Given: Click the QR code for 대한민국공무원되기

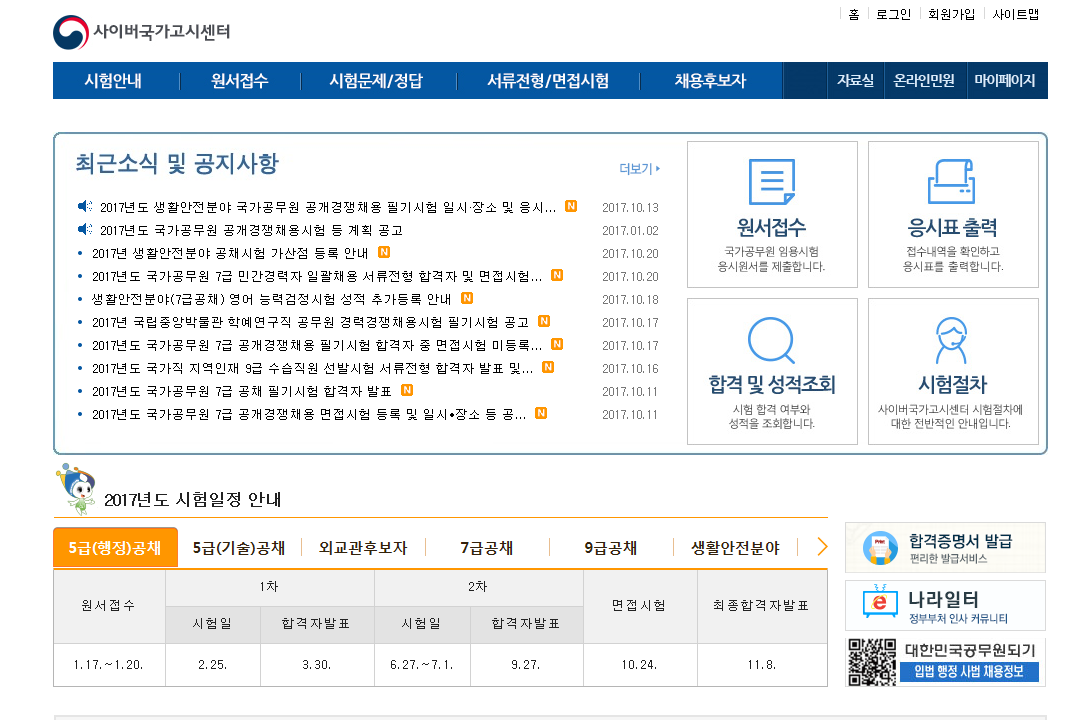Looking at the screenshot, I should (x=872, y=662).
